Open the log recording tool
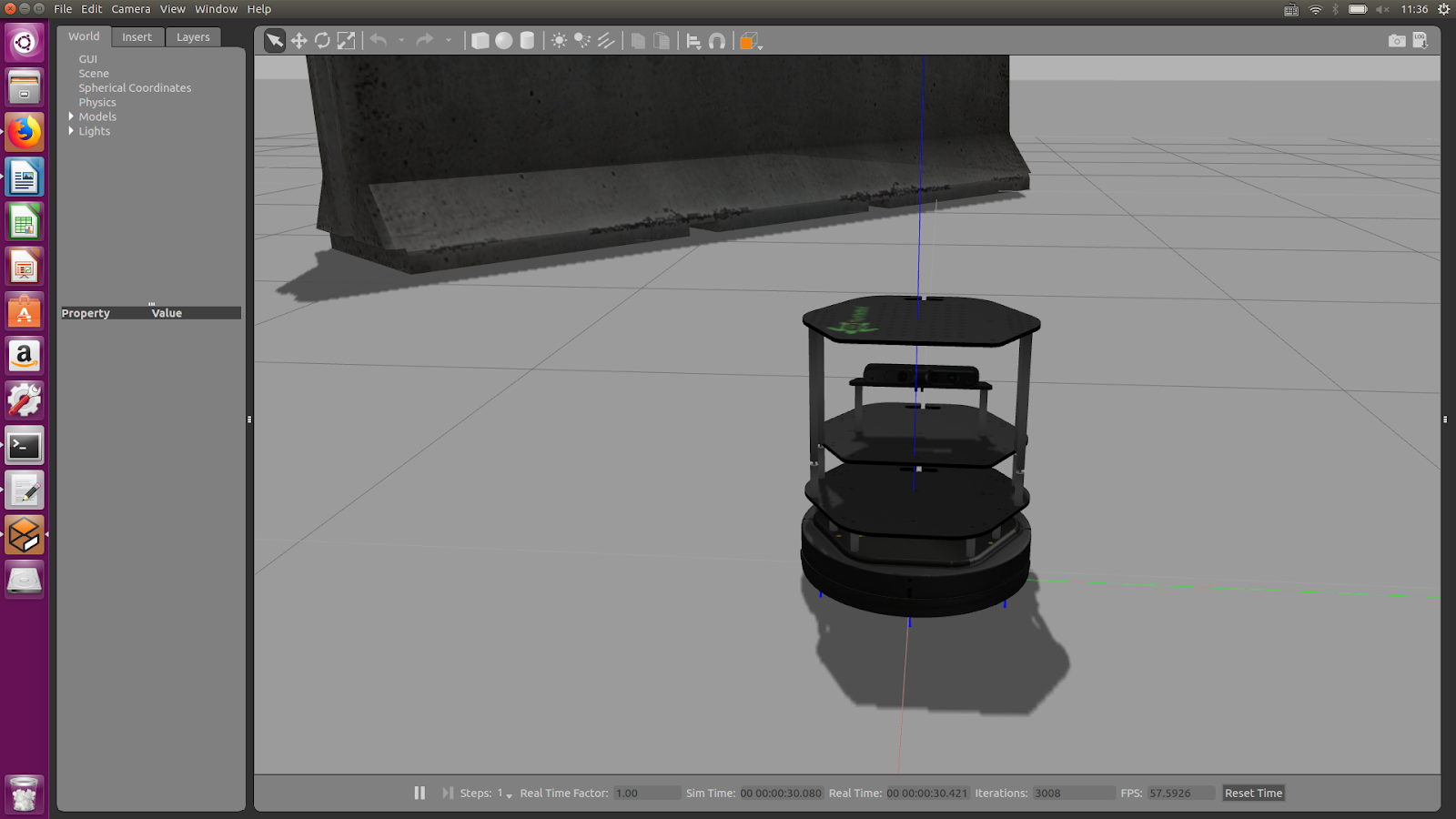1456x819 pixels. (1420, 41)
